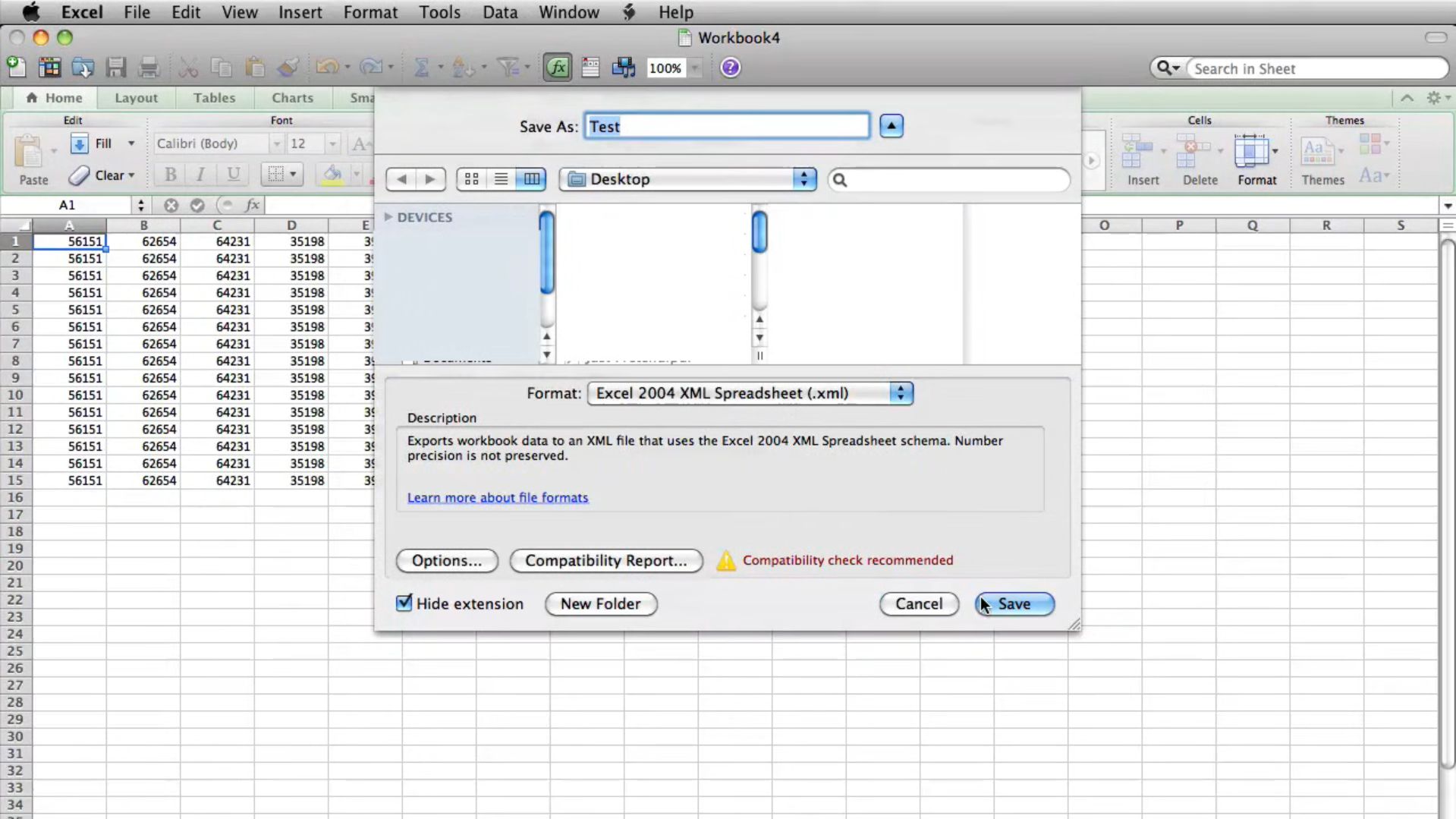The height and width of the screenshot is (819, 1456).
Task: Open the Desktop location popup menu
Action: tap(688, 179)
